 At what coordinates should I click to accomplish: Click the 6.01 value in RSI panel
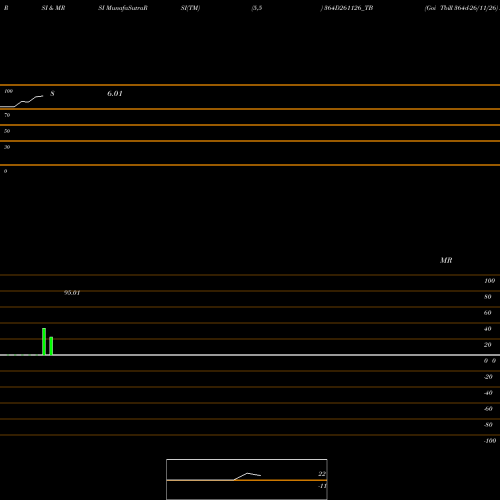(115, 94)
